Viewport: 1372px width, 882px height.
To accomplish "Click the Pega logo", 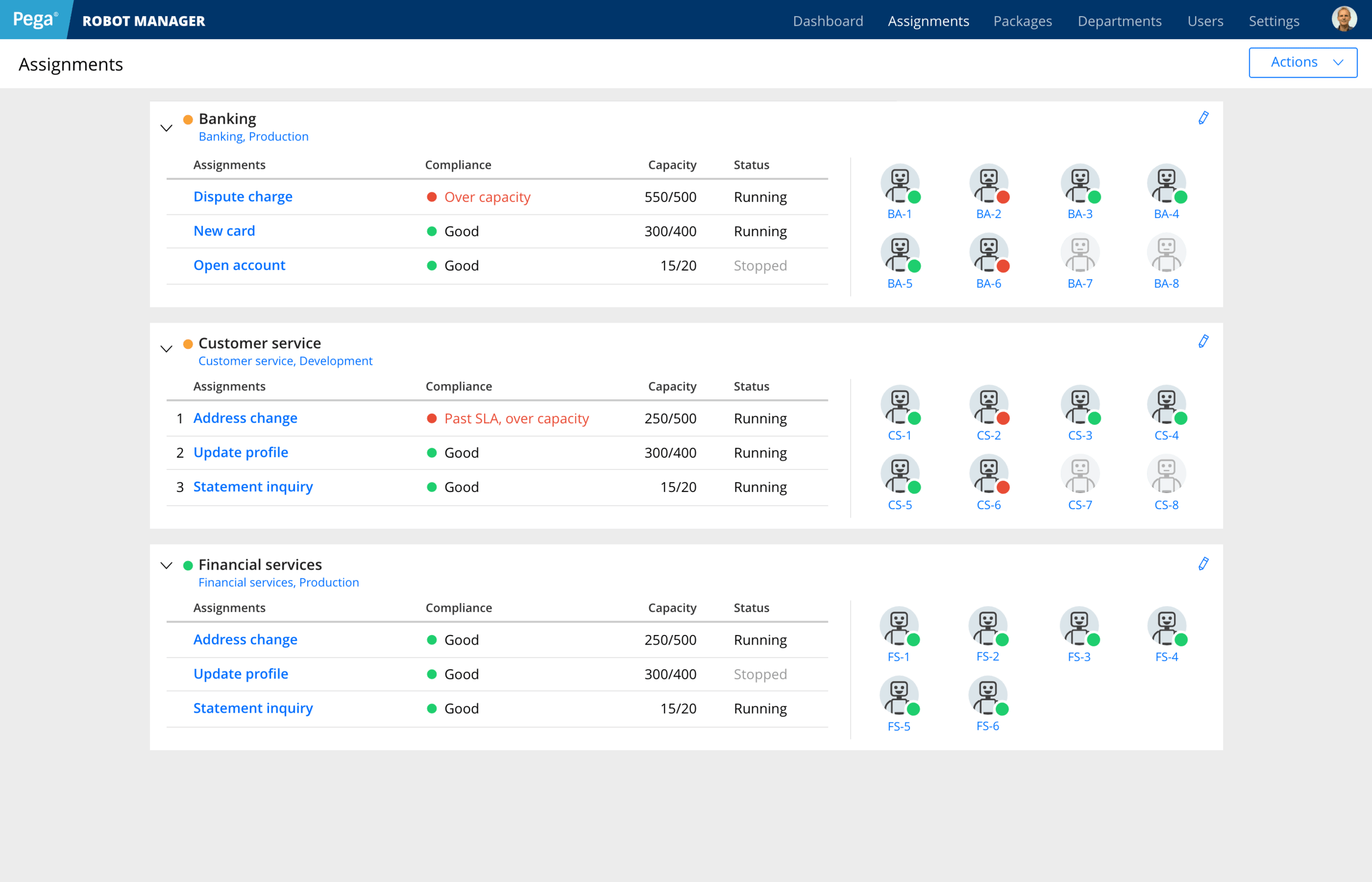I will click(x=34, y=19).
